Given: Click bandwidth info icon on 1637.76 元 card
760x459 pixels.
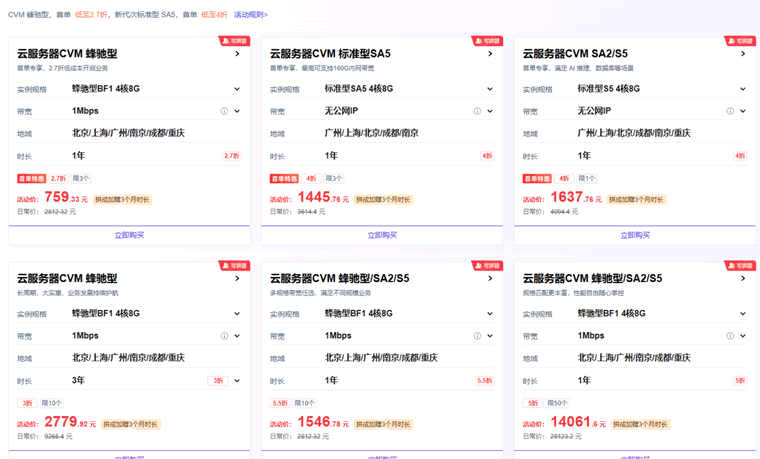Looking at the screenshot, I should [x=730, y=111].
